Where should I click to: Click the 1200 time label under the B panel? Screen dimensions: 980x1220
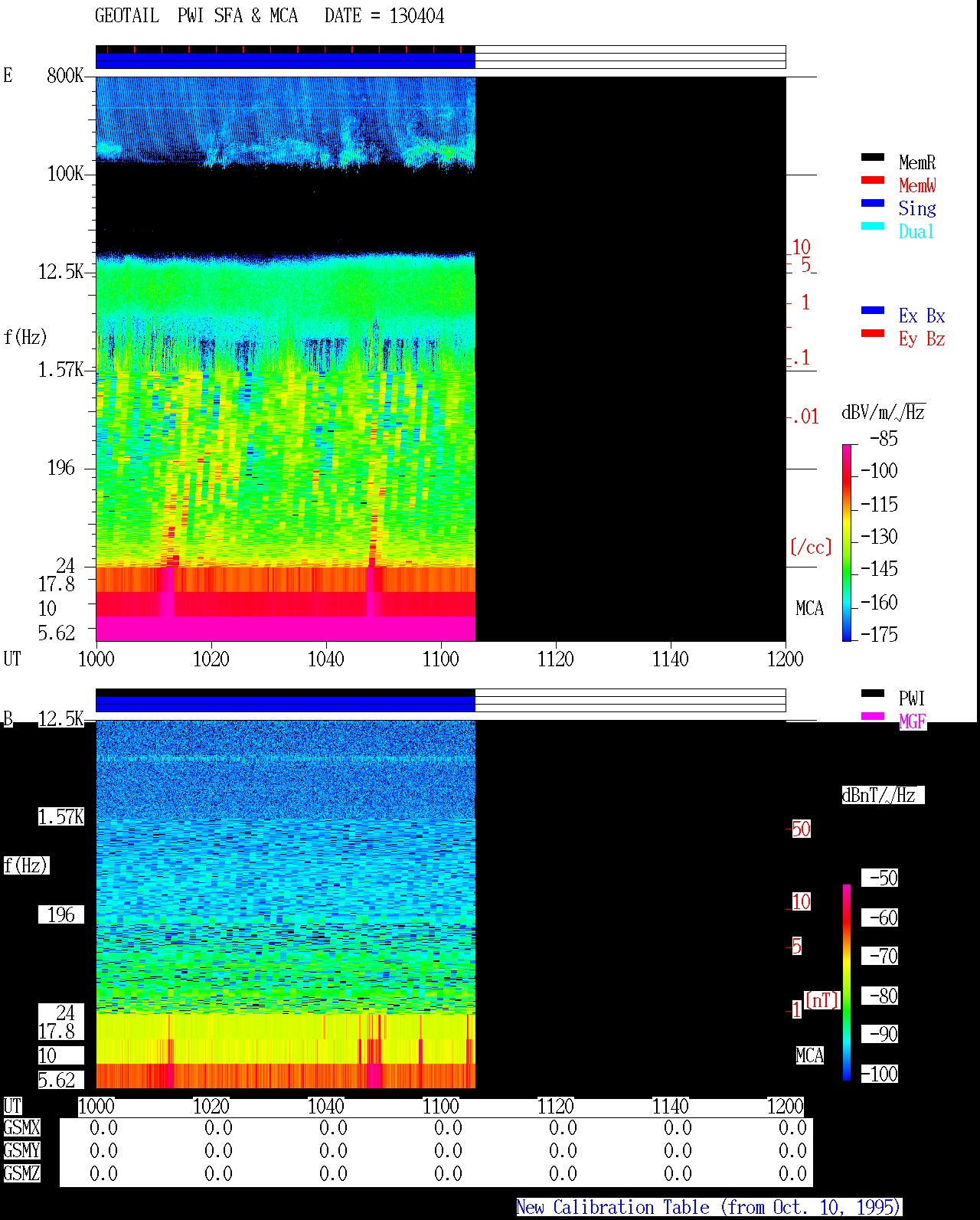coord(786,1107)
